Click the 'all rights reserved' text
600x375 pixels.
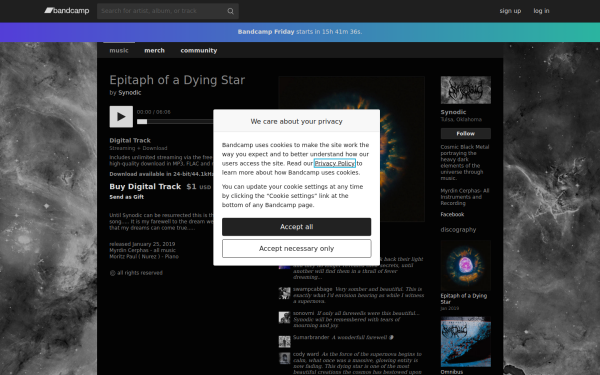(136, 273)
